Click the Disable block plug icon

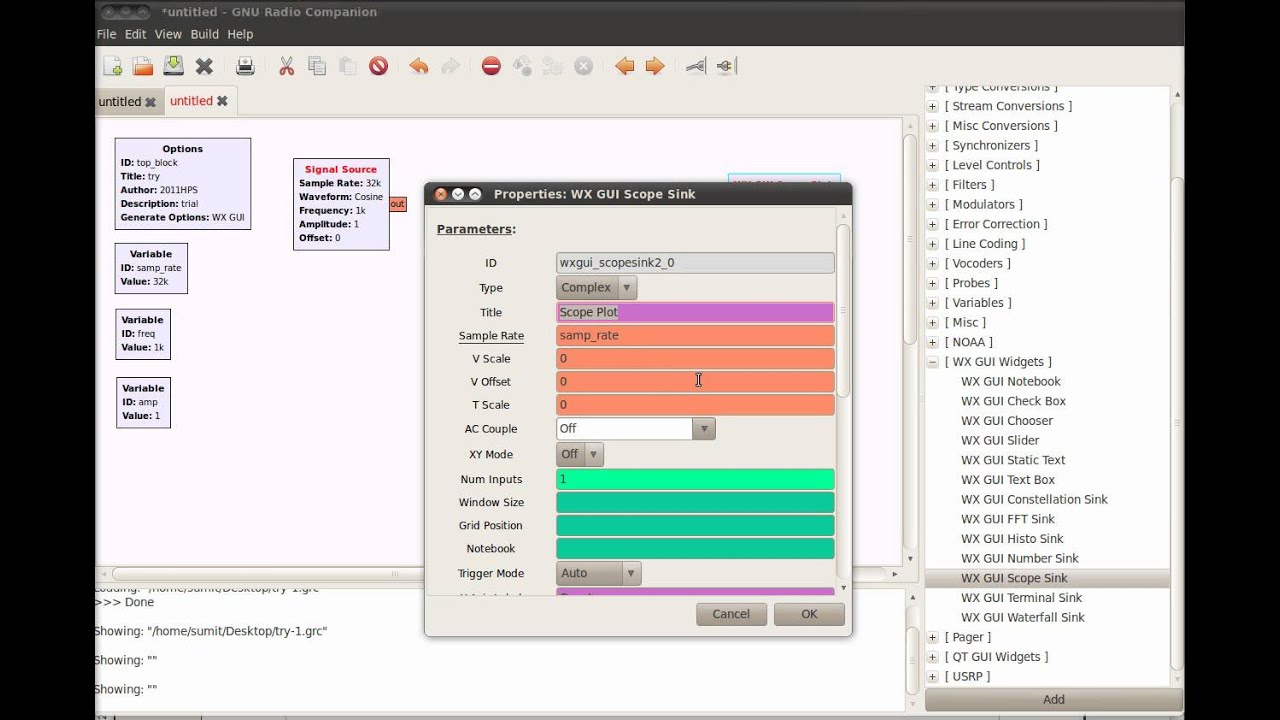pyautogui.click(x=726, y=66)
